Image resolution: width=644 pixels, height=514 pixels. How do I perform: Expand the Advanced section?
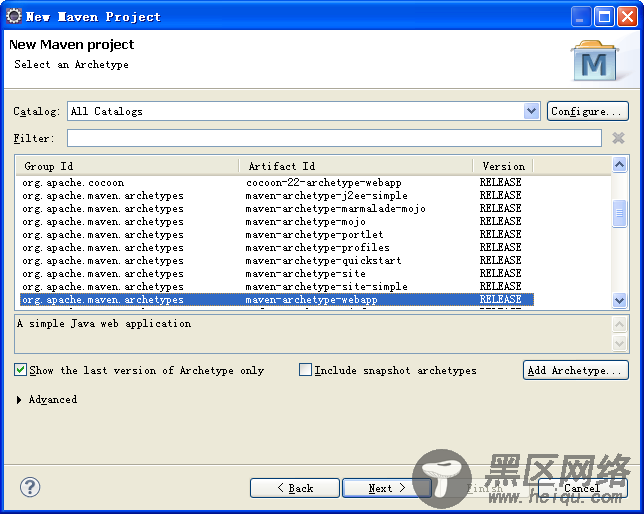19,400
